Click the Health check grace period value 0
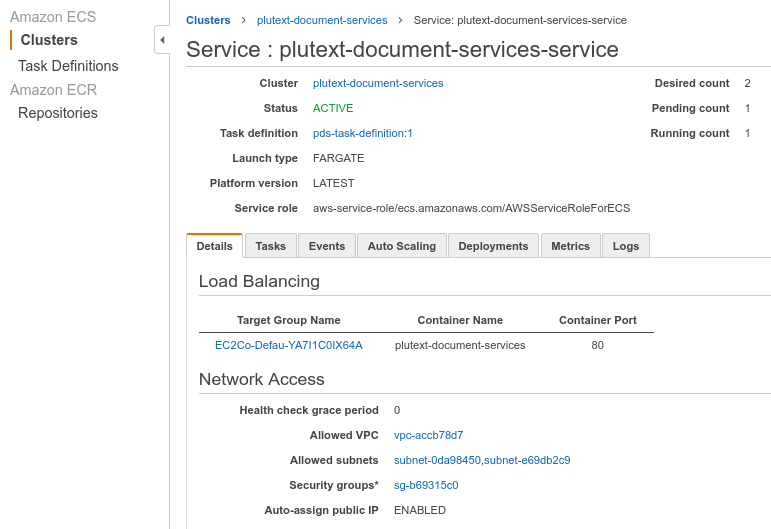Screen dimensions: 771x529 [397, 410]
